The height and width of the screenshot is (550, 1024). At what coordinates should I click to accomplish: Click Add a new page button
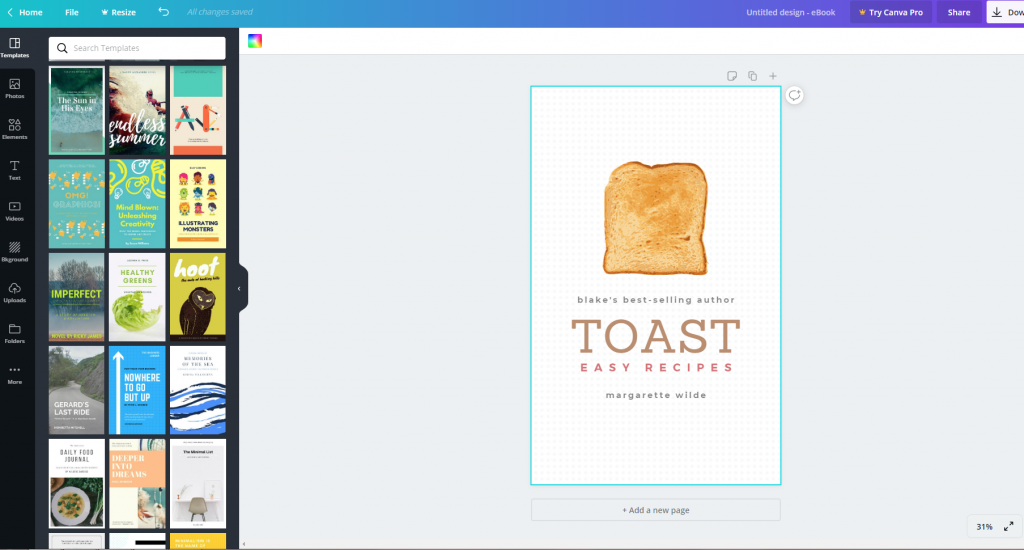pos(656,510)
